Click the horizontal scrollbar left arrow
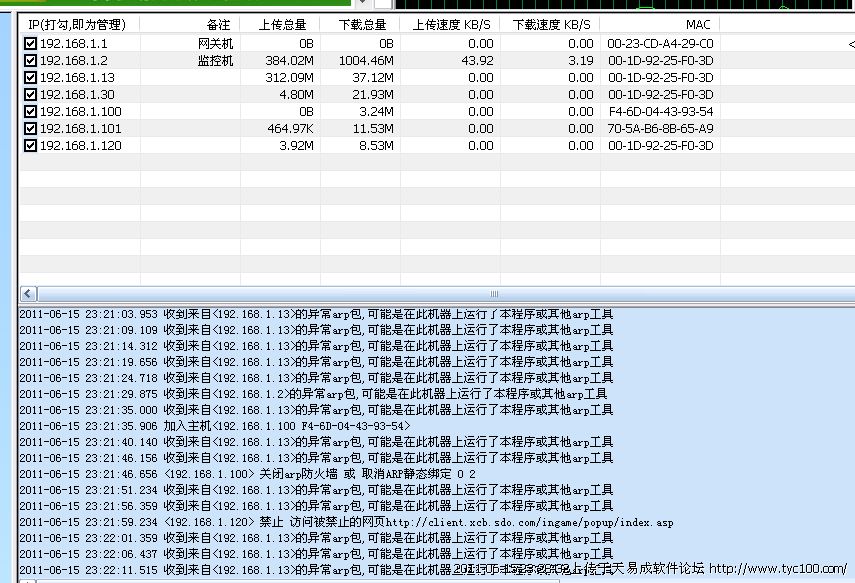The image size is (855, 583). click(x=27, y=294)
